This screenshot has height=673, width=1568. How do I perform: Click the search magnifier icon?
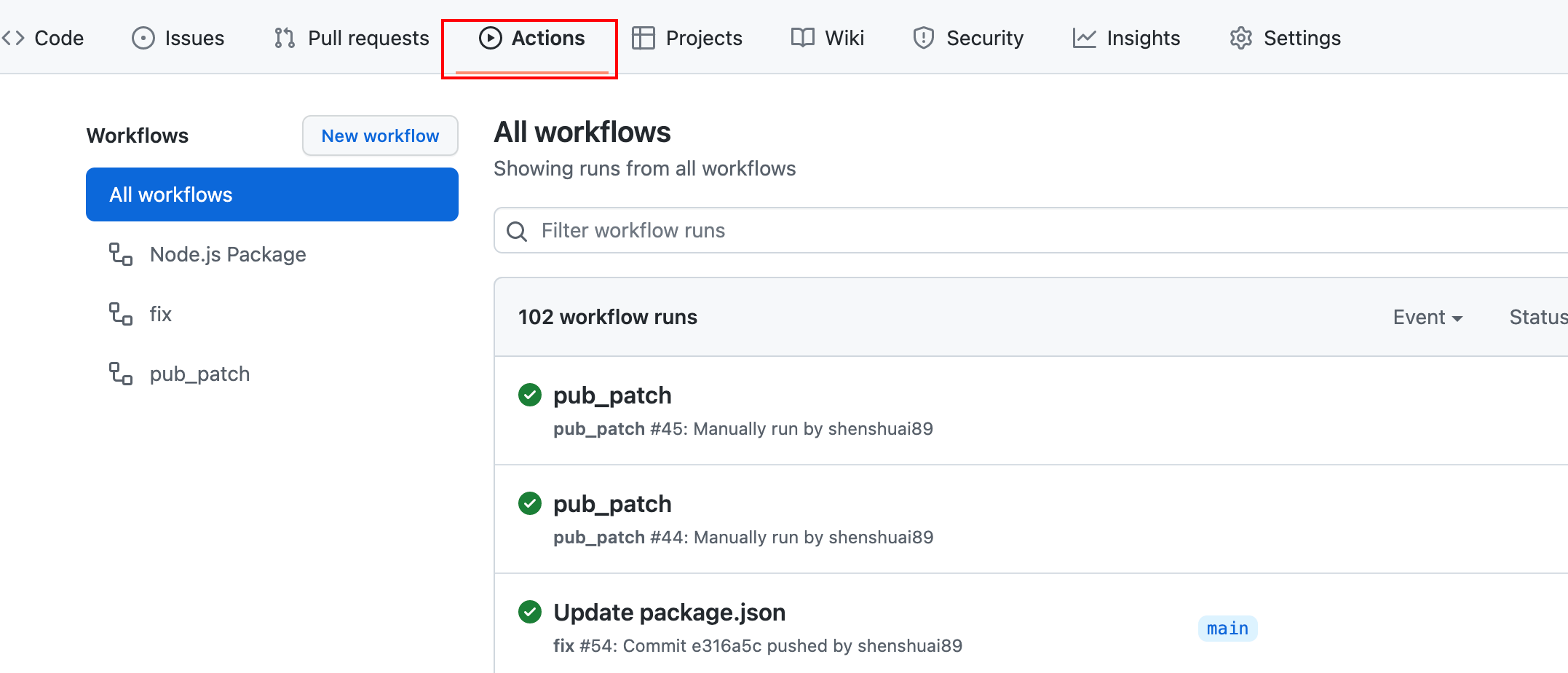[517, 232]
